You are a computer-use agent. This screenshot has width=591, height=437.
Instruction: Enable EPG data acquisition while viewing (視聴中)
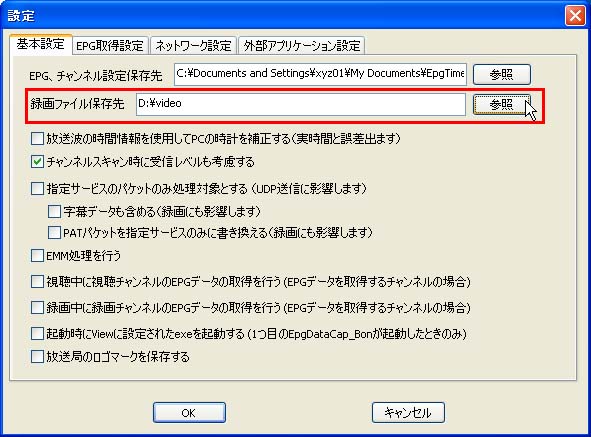click(x=37, y=282)
